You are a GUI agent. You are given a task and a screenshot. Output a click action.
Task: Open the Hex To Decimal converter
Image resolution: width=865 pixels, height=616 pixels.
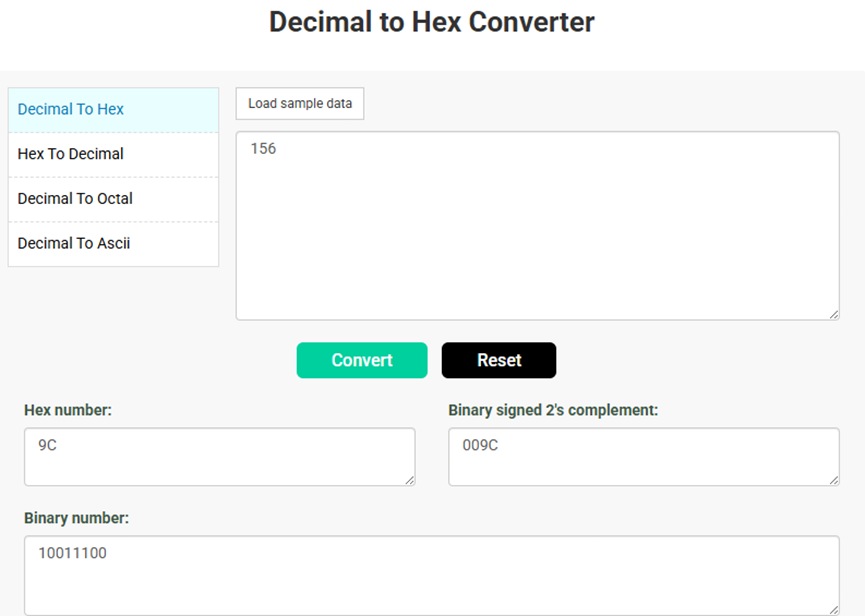pyautogui.click(x=71, y=154)
